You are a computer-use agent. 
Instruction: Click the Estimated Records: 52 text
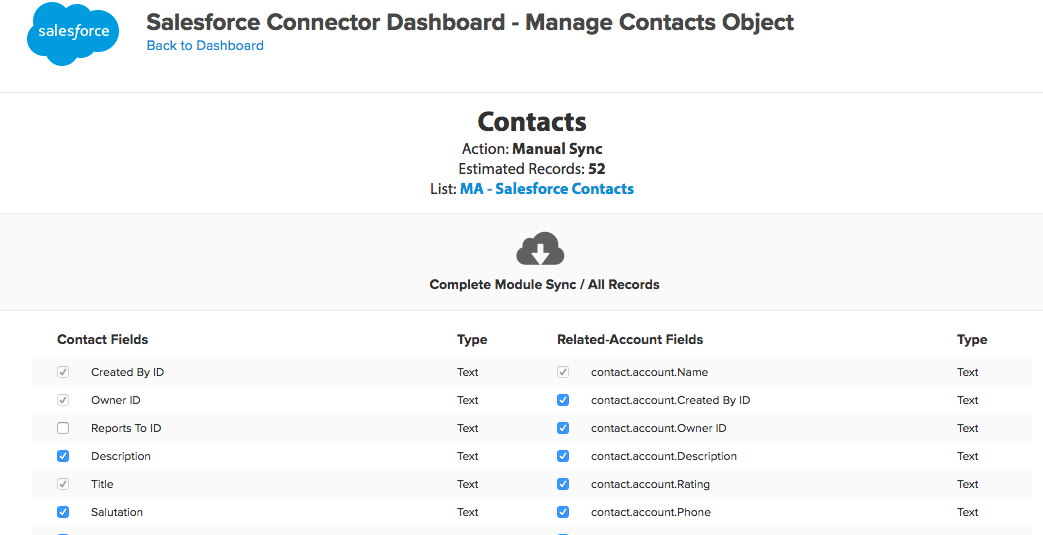(531, 169)
